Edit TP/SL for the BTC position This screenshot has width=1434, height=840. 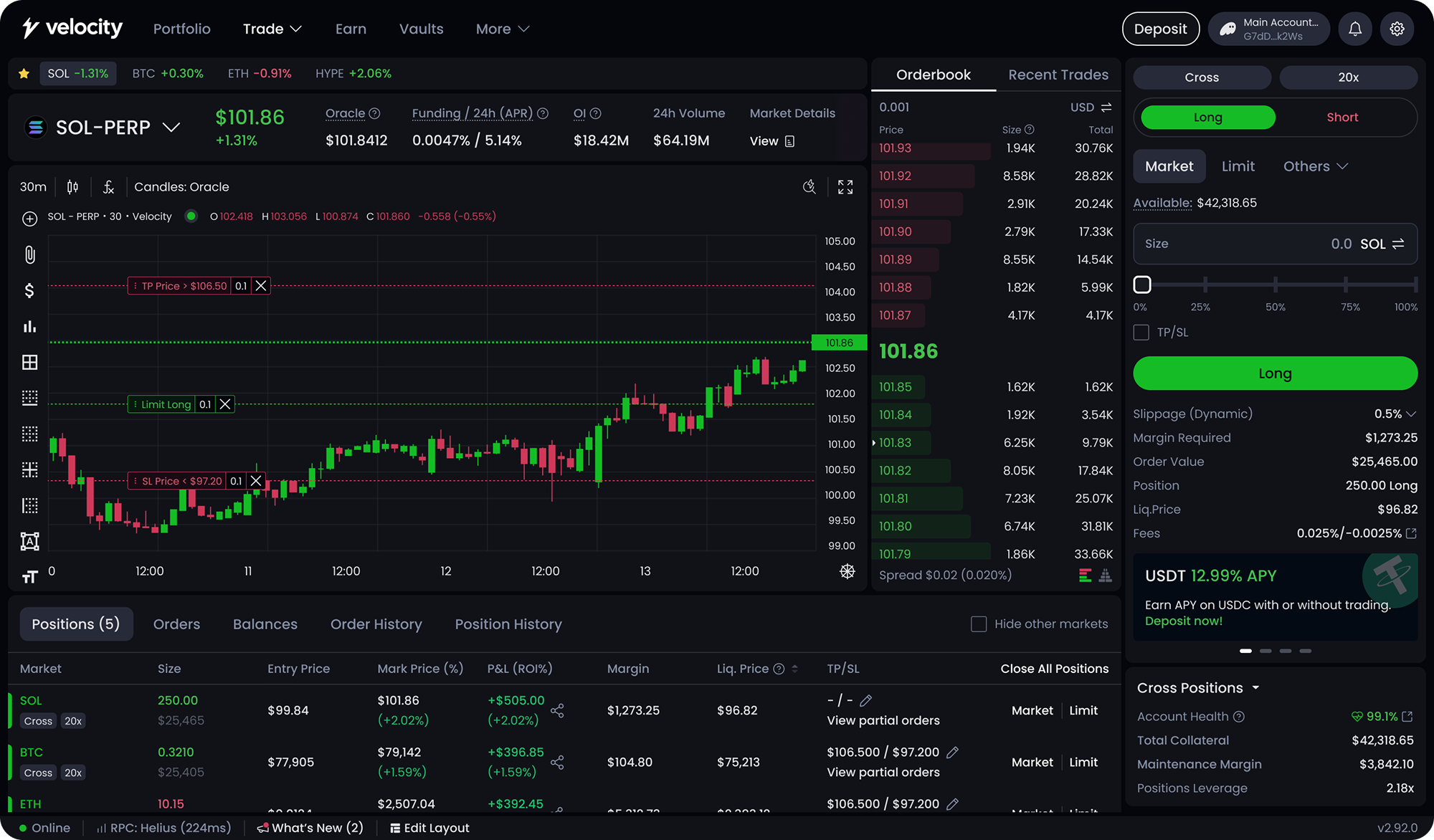click(953, 752)
